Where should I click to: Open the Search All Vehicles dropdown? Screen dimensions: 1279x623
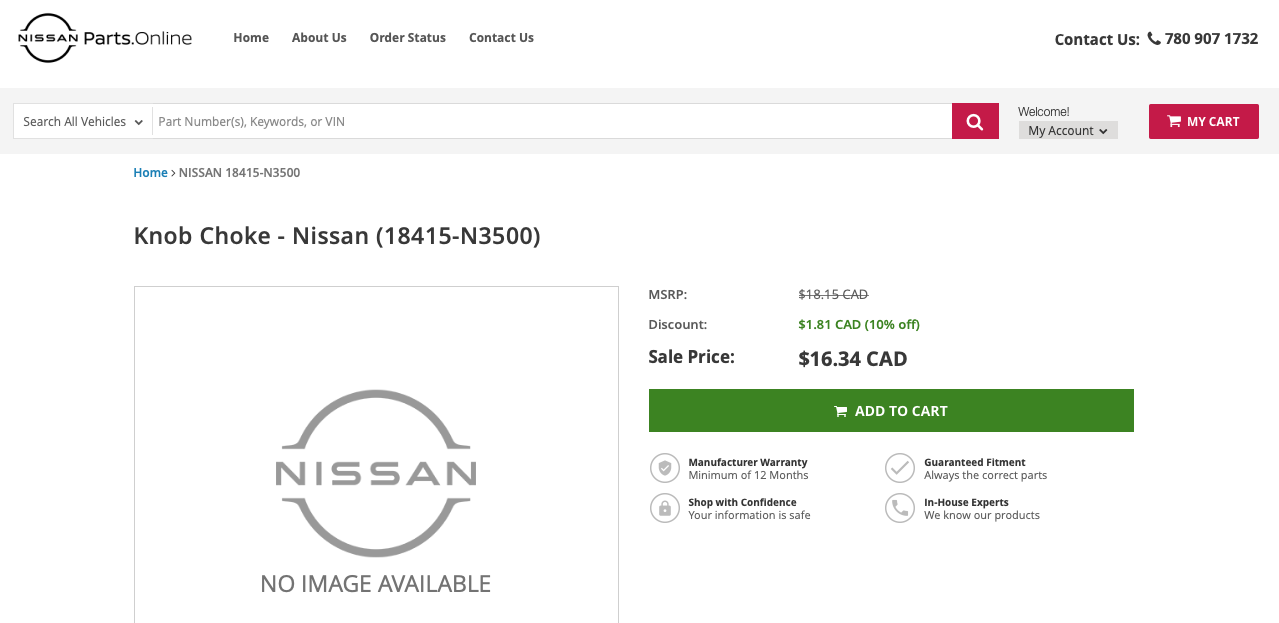[x=83, y=121]
